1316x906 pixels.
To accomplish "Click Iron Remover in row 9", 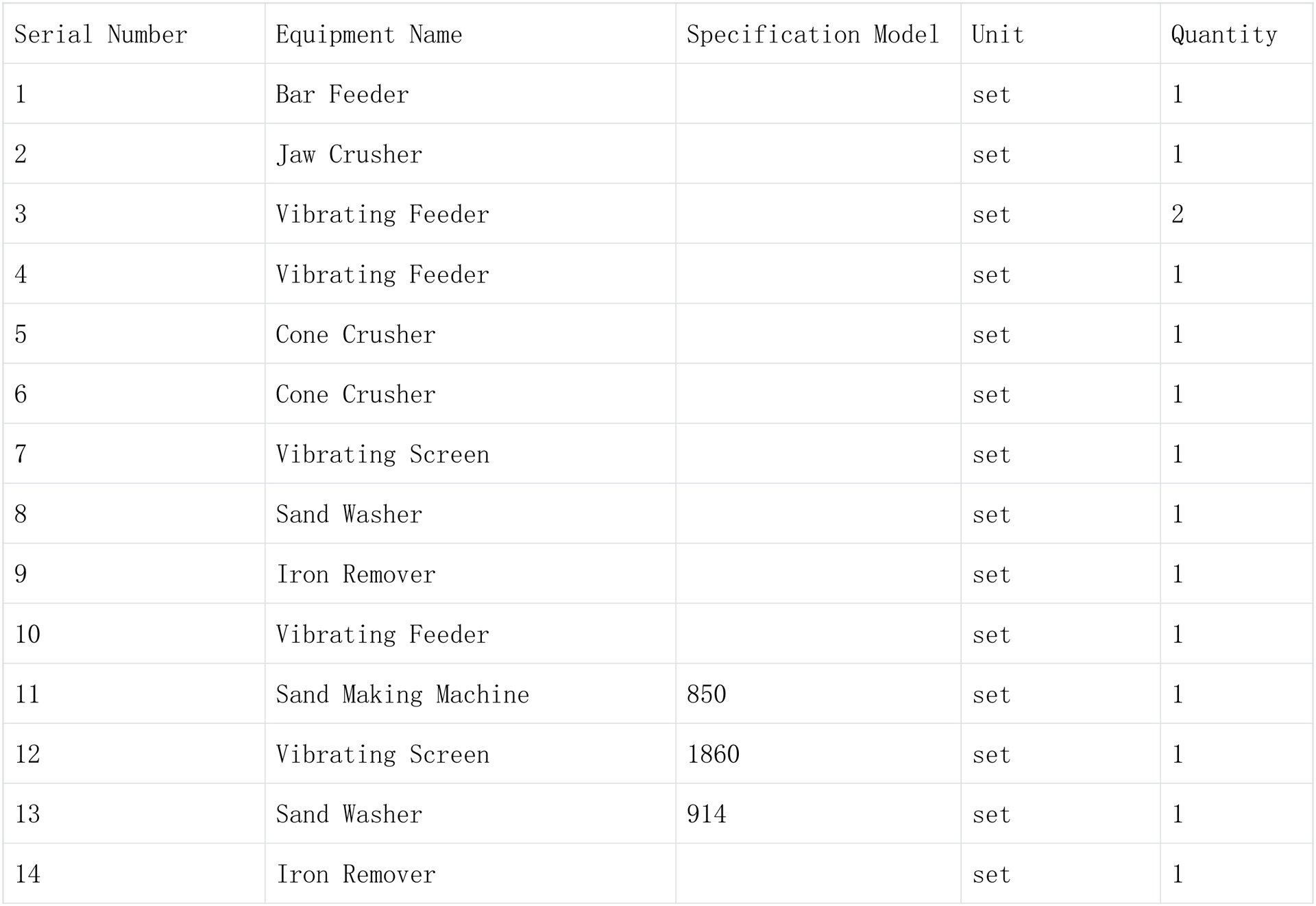I will pyautogui.click(x=470, y=574).
